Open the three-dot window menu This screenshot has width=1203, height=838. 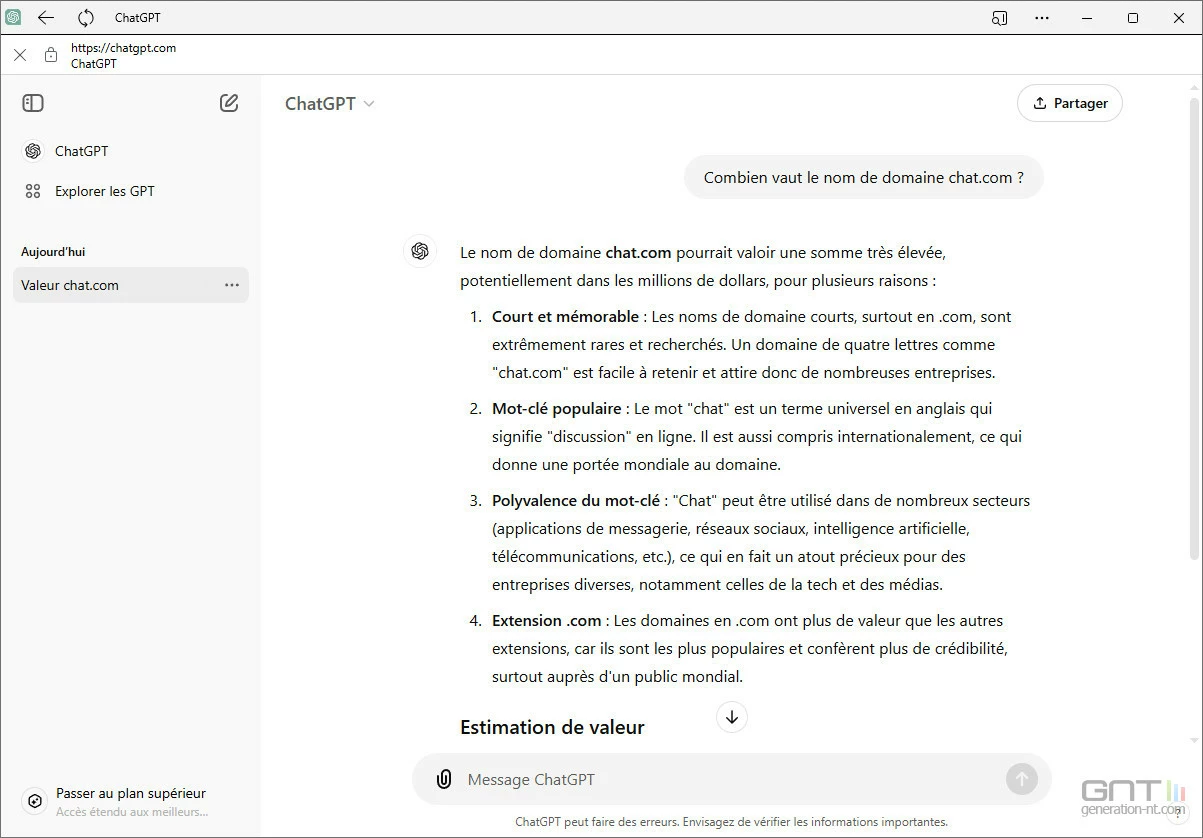click(x=1042, y=18)
